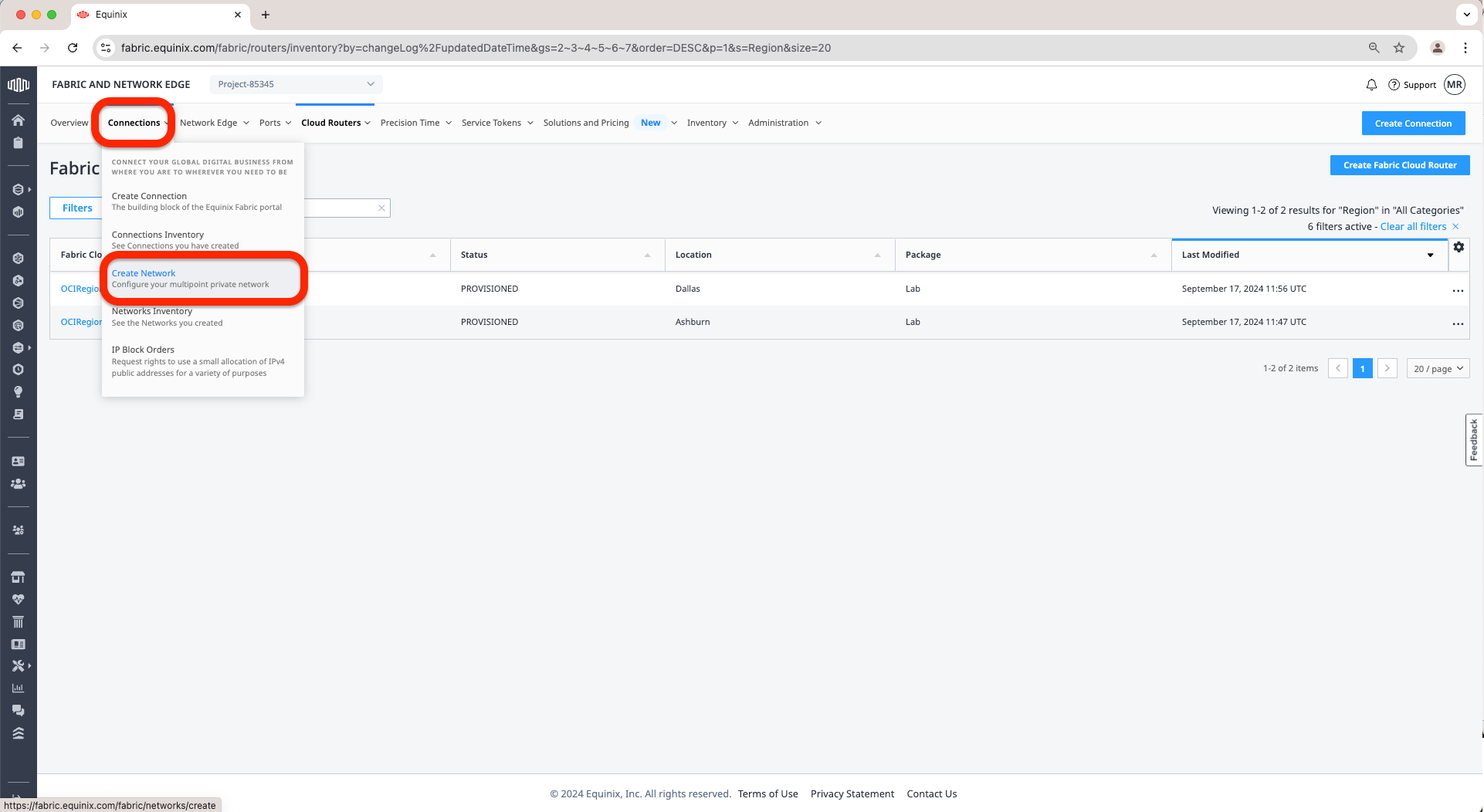Image resolution: width=1484 pixels, height=812 pixels.
Task: Click Clear all filters link
Action: point(1413,226)
